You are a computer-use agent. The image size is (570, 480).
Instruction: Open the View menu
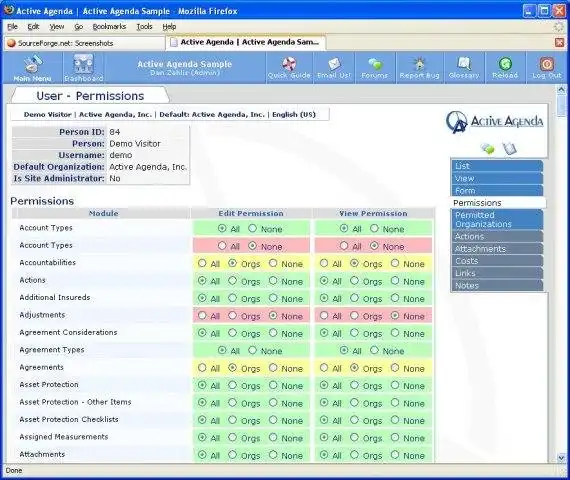pyautogui.click(x=57, y=27)
